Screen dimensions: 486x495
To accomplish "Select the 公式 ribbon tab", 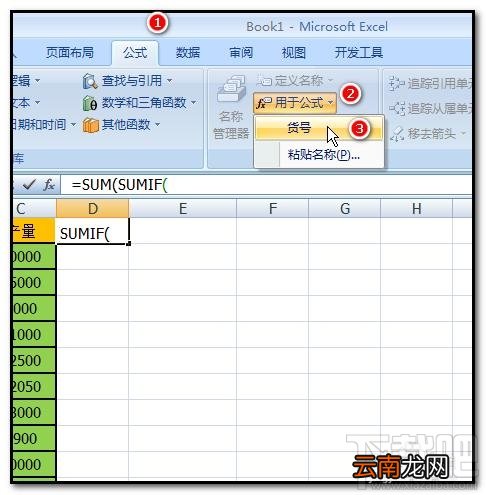I will click(x=135, y=53).
